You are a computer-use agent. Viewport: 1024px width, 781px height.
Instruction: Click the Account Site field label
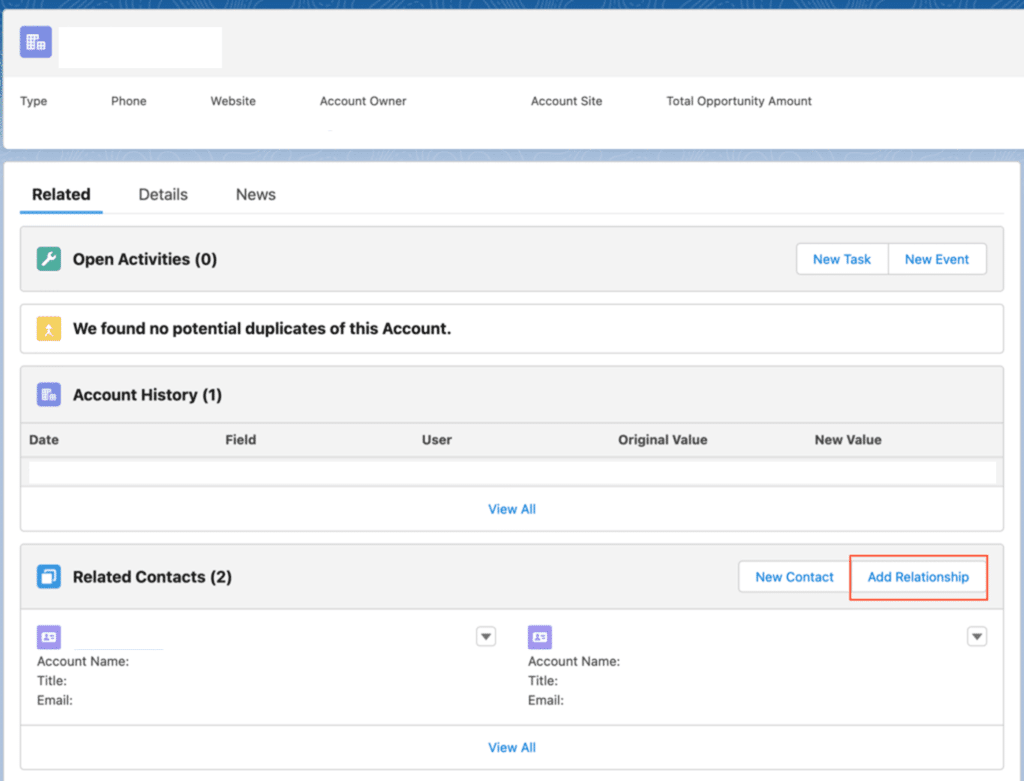[567, 101]
